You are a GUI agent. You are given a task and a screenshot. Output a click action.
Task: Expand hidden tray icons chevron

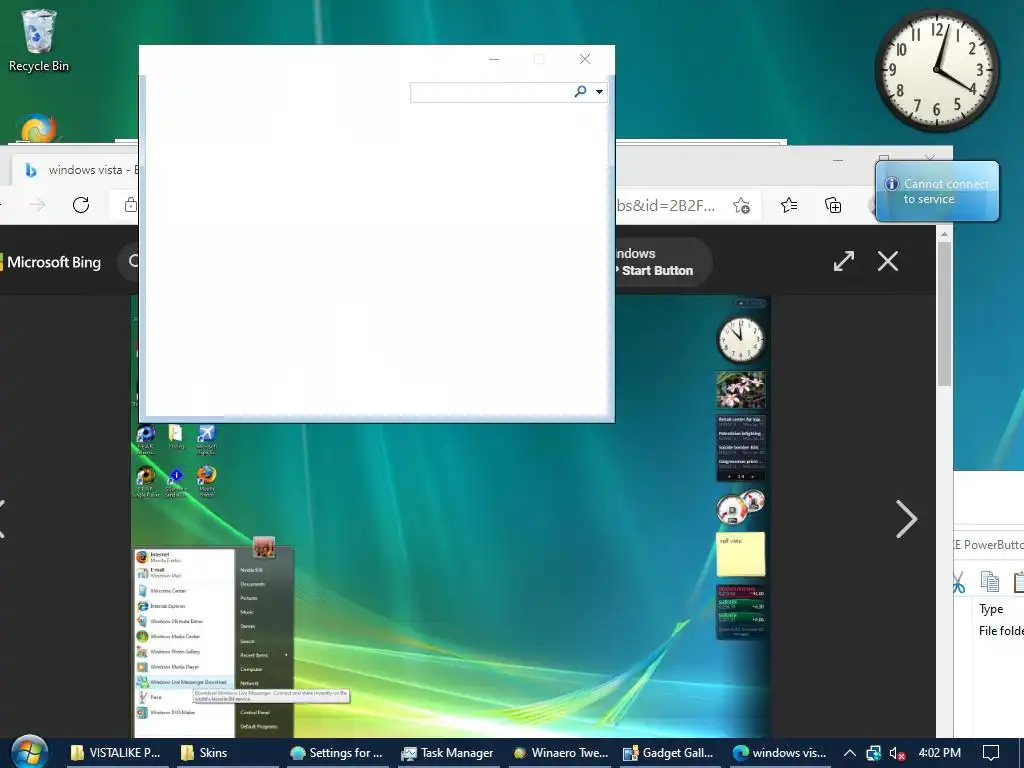tap(850, 753)
